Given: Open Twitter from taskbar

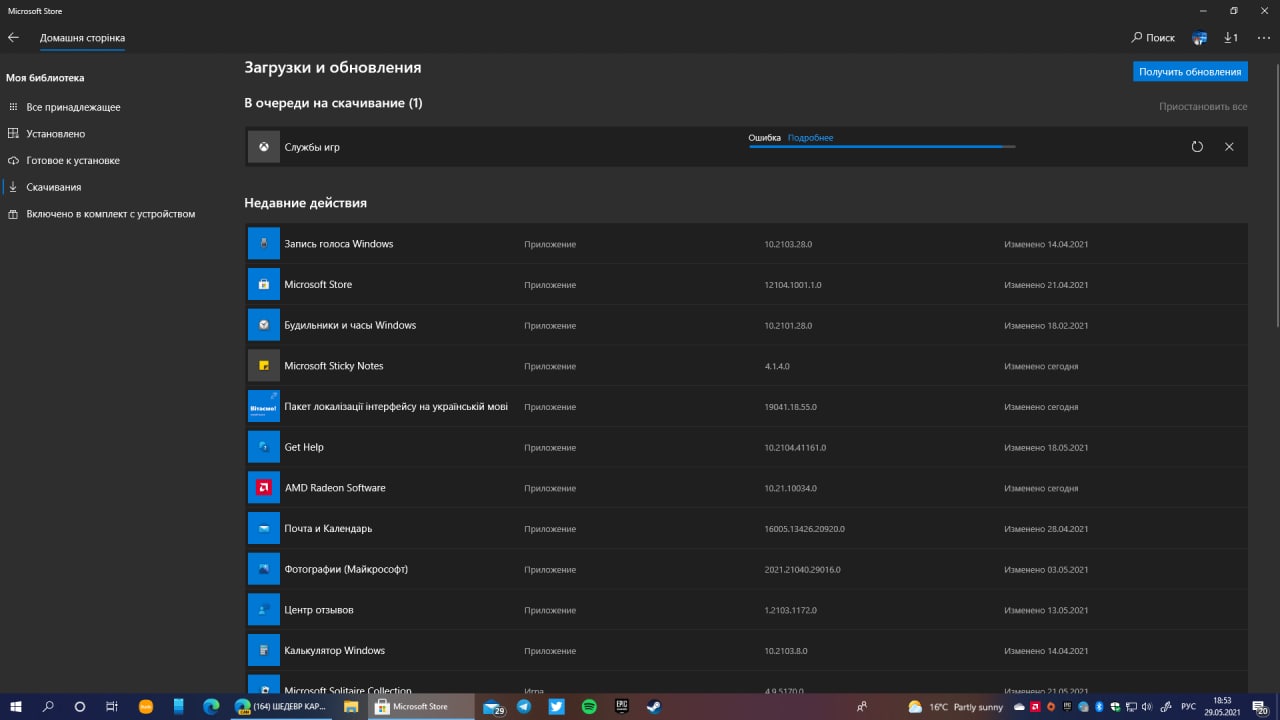Looking at the screenshot, I should pyautogui.click(x=557, y=706).
